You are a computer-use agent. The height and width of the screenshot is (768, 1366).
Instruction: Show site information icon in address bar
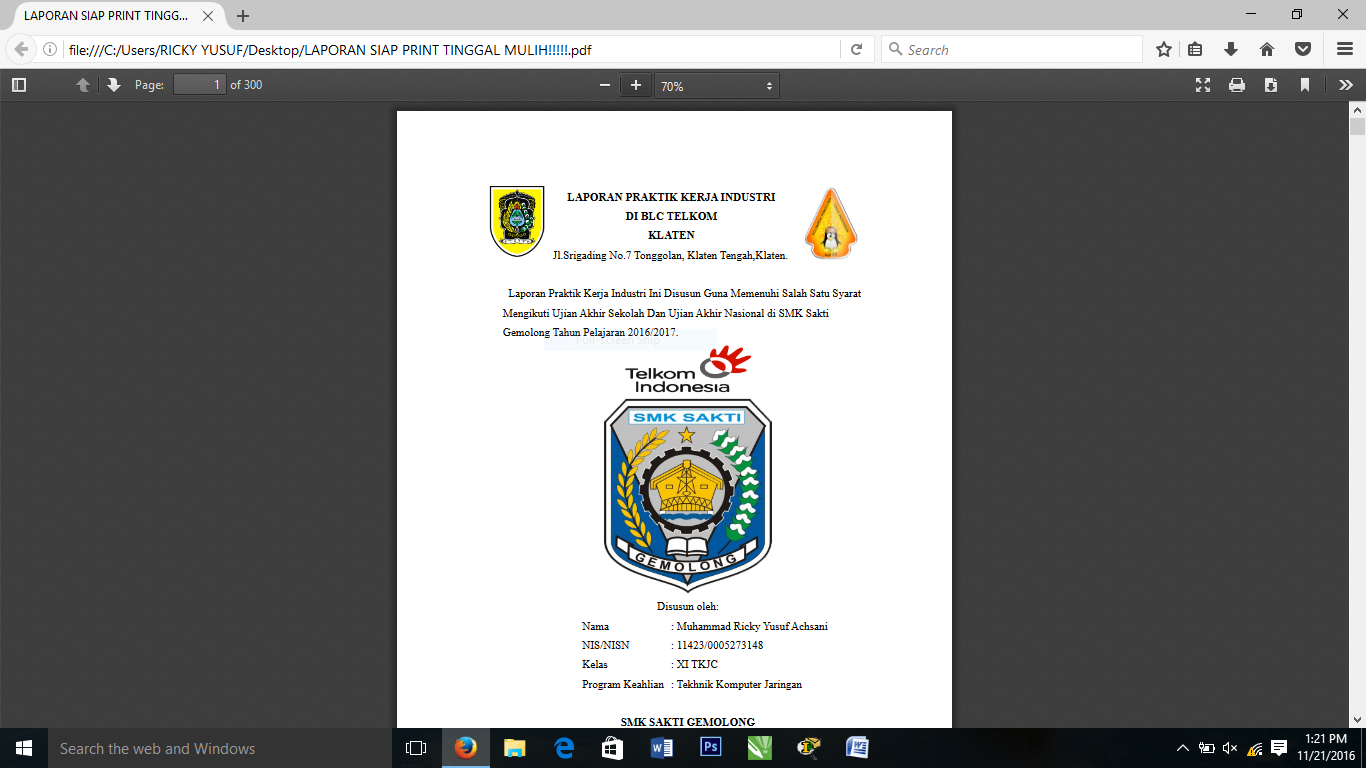click(50, 49)
